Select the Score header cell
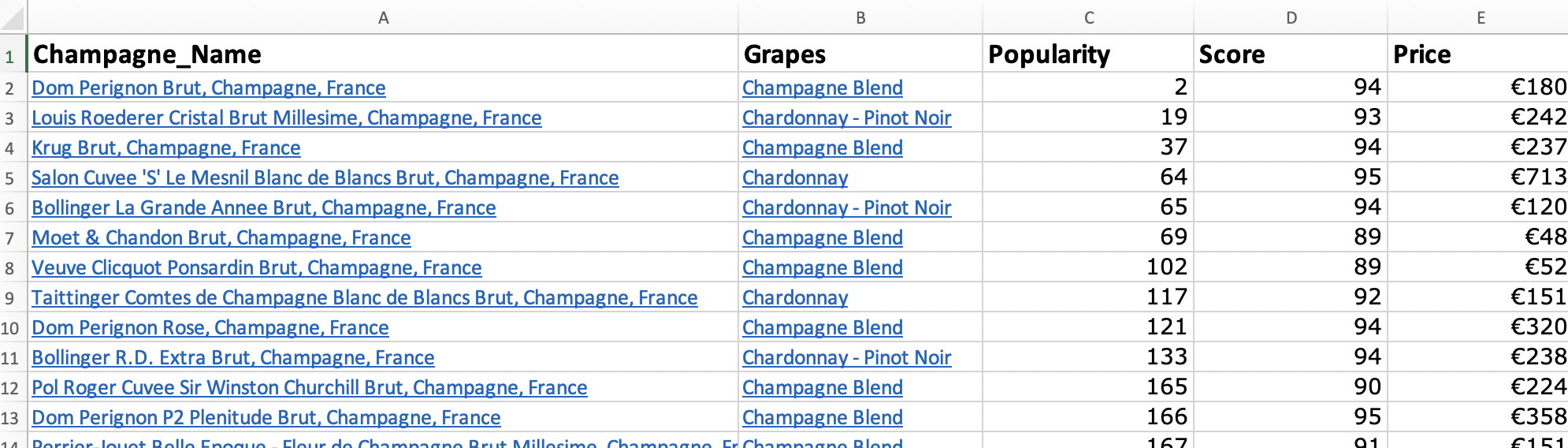The height and width of the screenshot is (448, 1568). [1290, 54]
